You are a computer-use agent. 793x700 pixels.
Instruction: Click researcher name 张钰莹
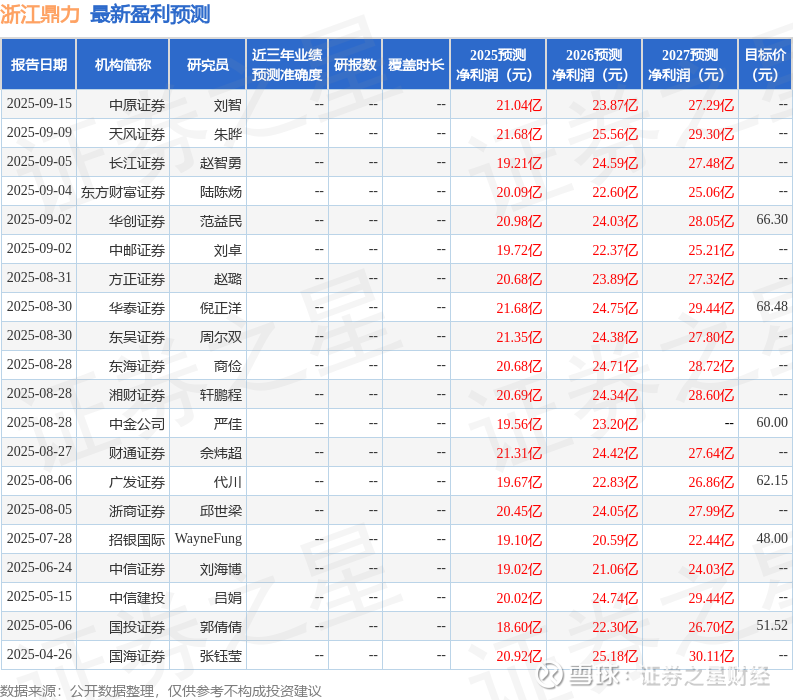coord(221,656)
